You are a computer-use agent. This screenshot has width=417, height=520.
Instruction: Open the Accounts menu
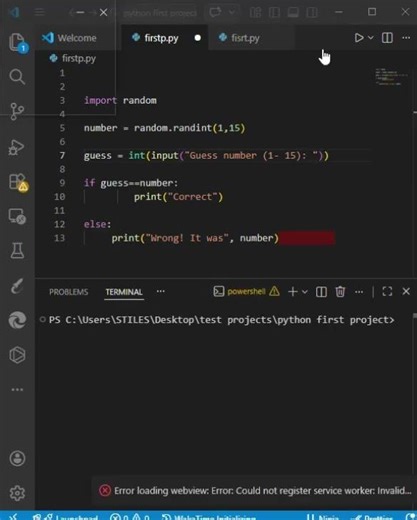click(17, 458)
